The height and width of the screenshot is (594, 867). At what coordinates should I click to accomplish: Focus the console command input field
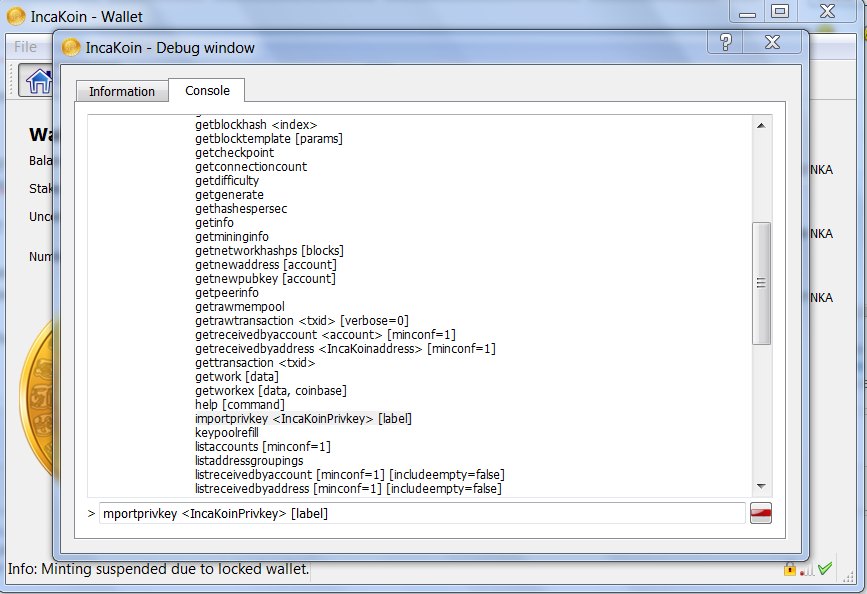tap(422, 513)
